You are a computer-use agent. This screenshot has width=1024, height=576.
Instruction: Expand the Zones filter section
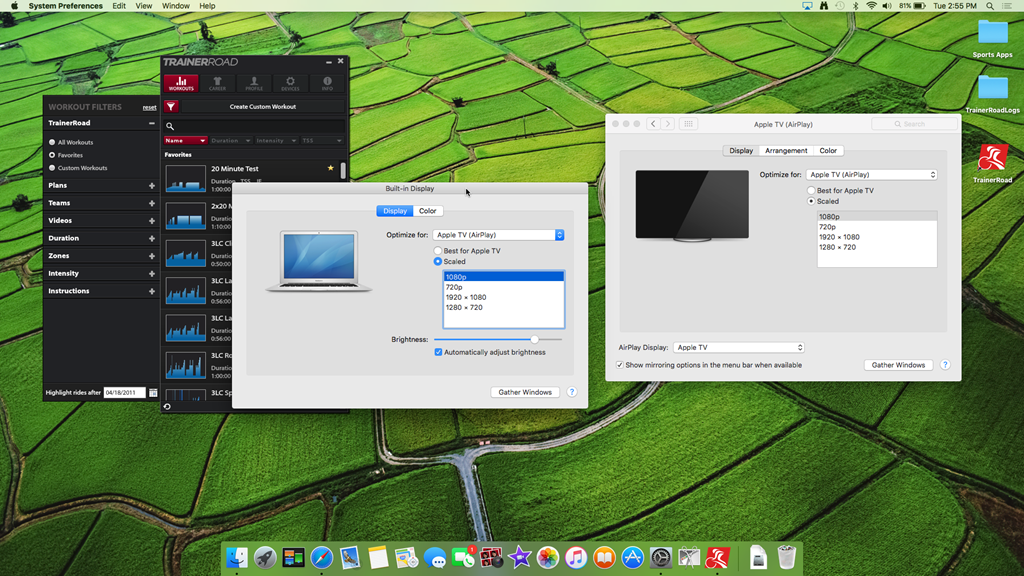pos(152,257)
